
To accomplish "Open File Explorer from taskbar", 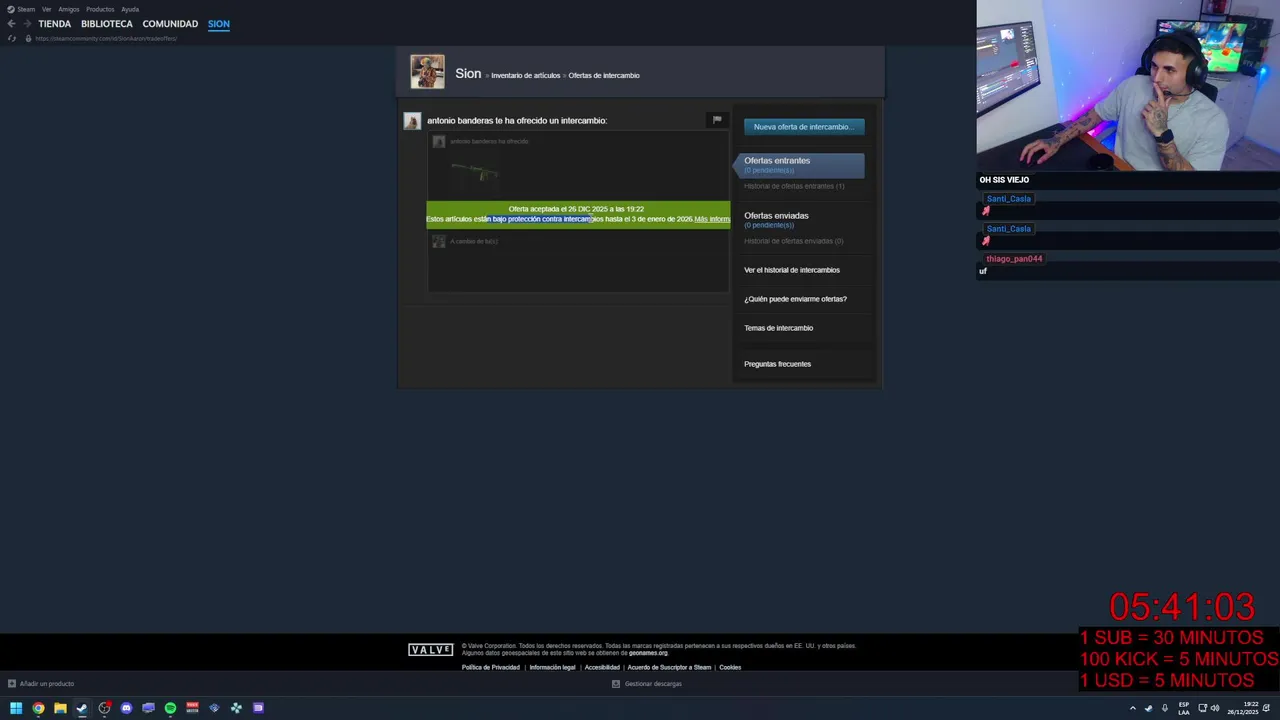I will pos(60,708).
